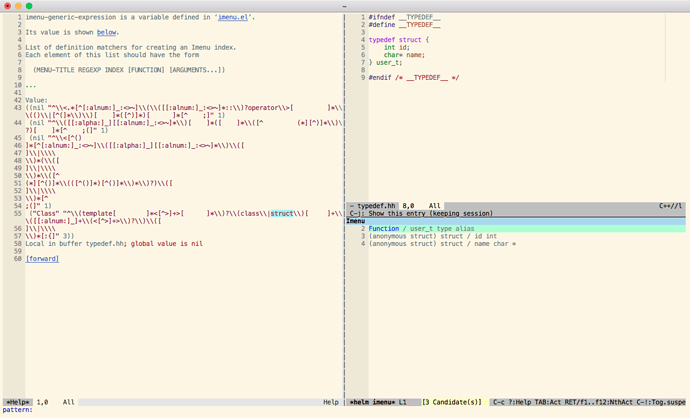The height and width of the screenshot is (418, 690).
Task: Click '#define __TYPEDEF__' line
Action: [404, 25]
